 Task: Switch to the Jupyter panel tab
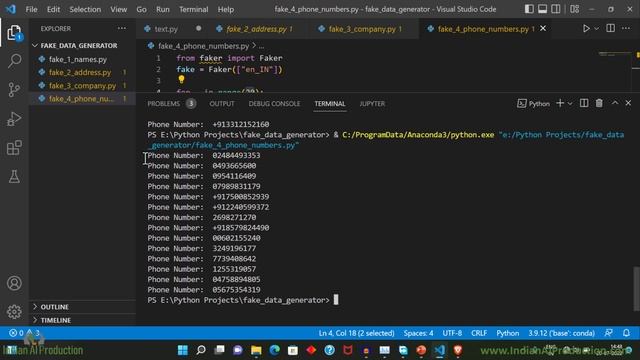tap(372, 104)
